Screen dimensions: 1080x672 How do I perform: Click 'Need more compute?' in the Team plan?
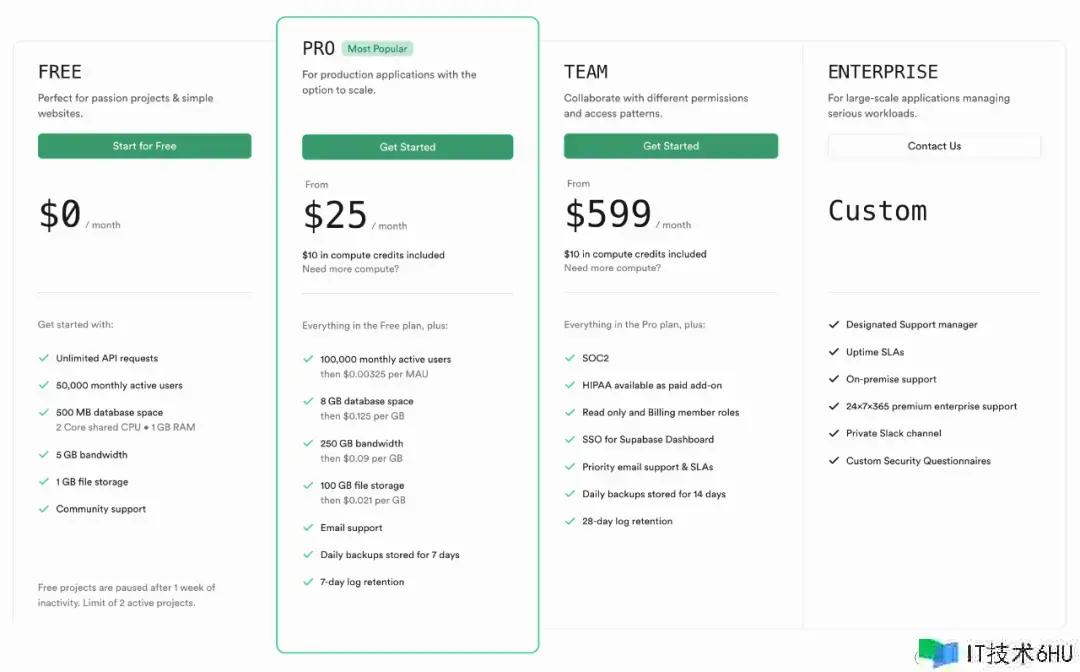click(x=612, y=268)
